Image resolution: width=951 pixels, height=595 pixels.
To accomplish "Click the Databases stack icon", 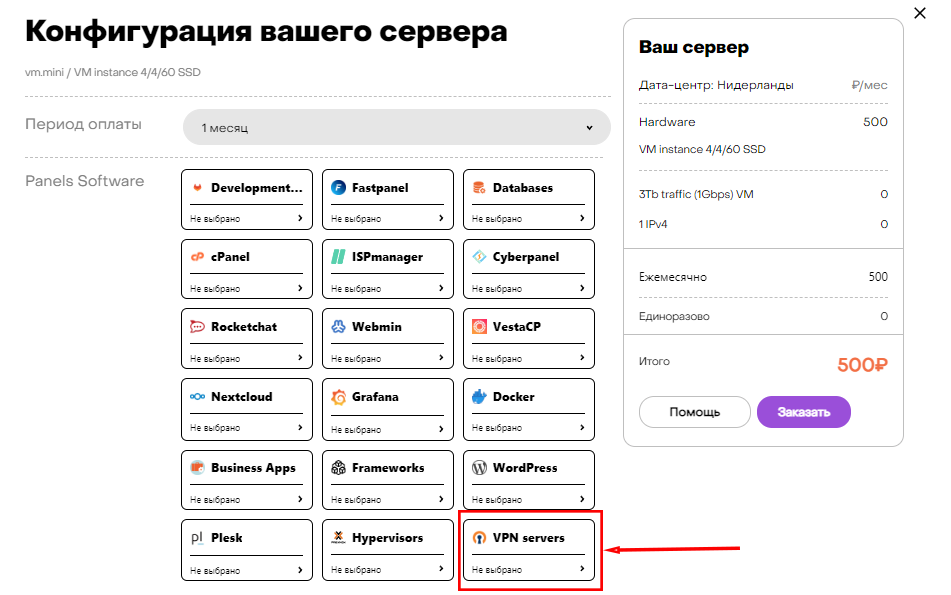I will click(479, 187).
